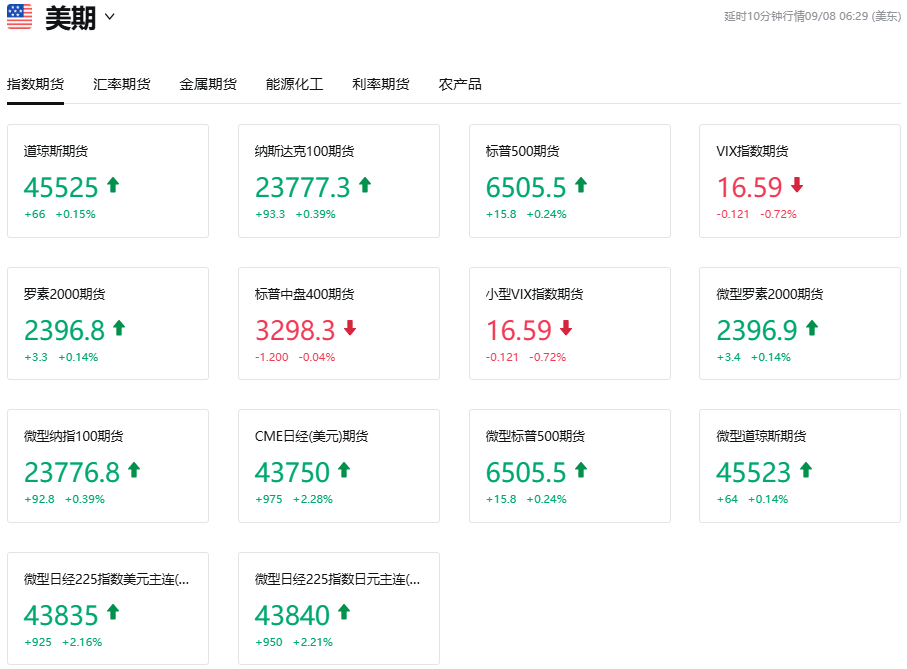
Task: Open the 微型纳指100期货 title
Action: coord(73,437)
